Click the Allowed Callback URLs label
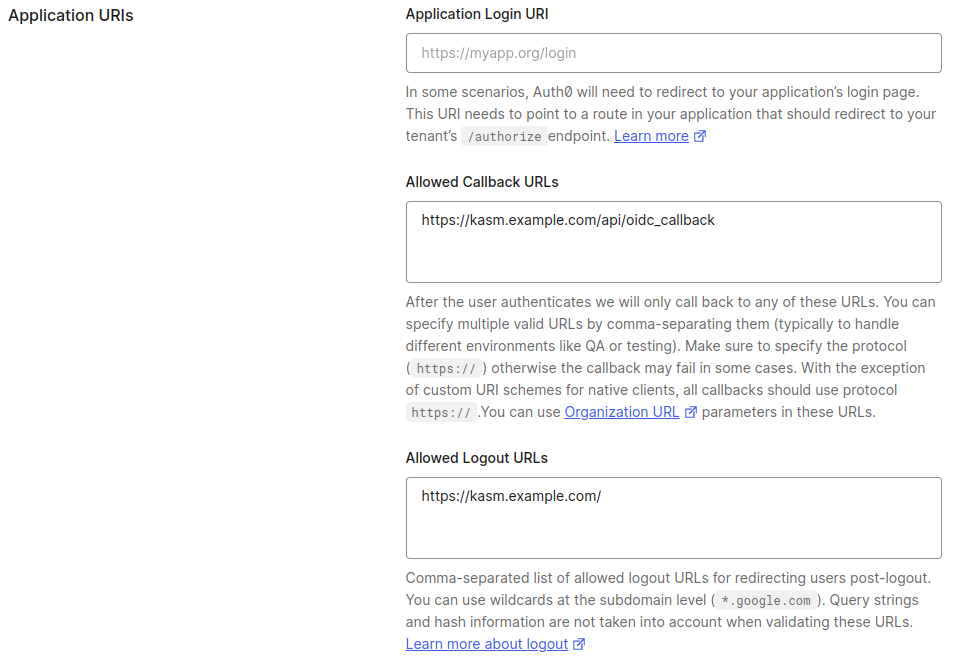 pyautogui.click(x=482, y=182)
